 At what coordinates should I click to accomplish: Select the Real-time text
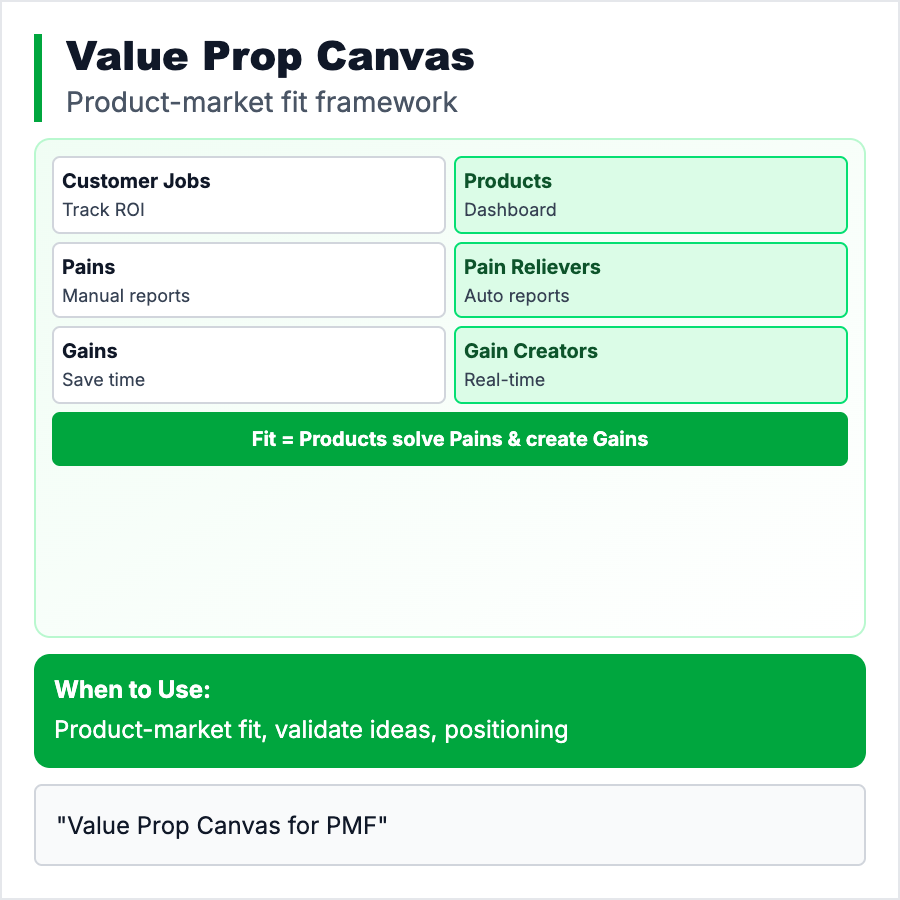click(x=504, y=380)
